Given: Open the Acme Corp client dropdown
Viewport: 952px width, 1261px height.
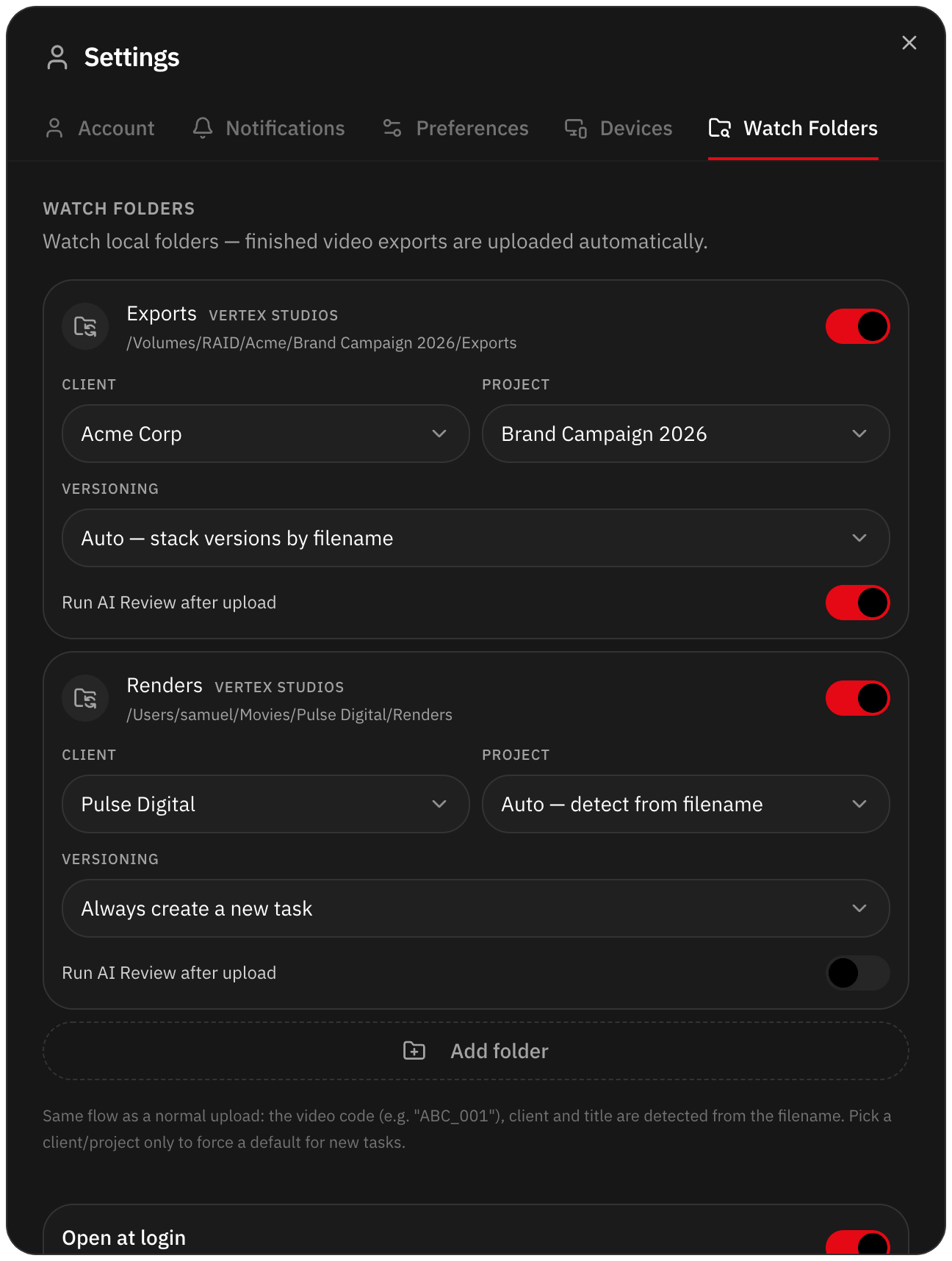Looking at the screenshot, I should click(x=266, y=434).
